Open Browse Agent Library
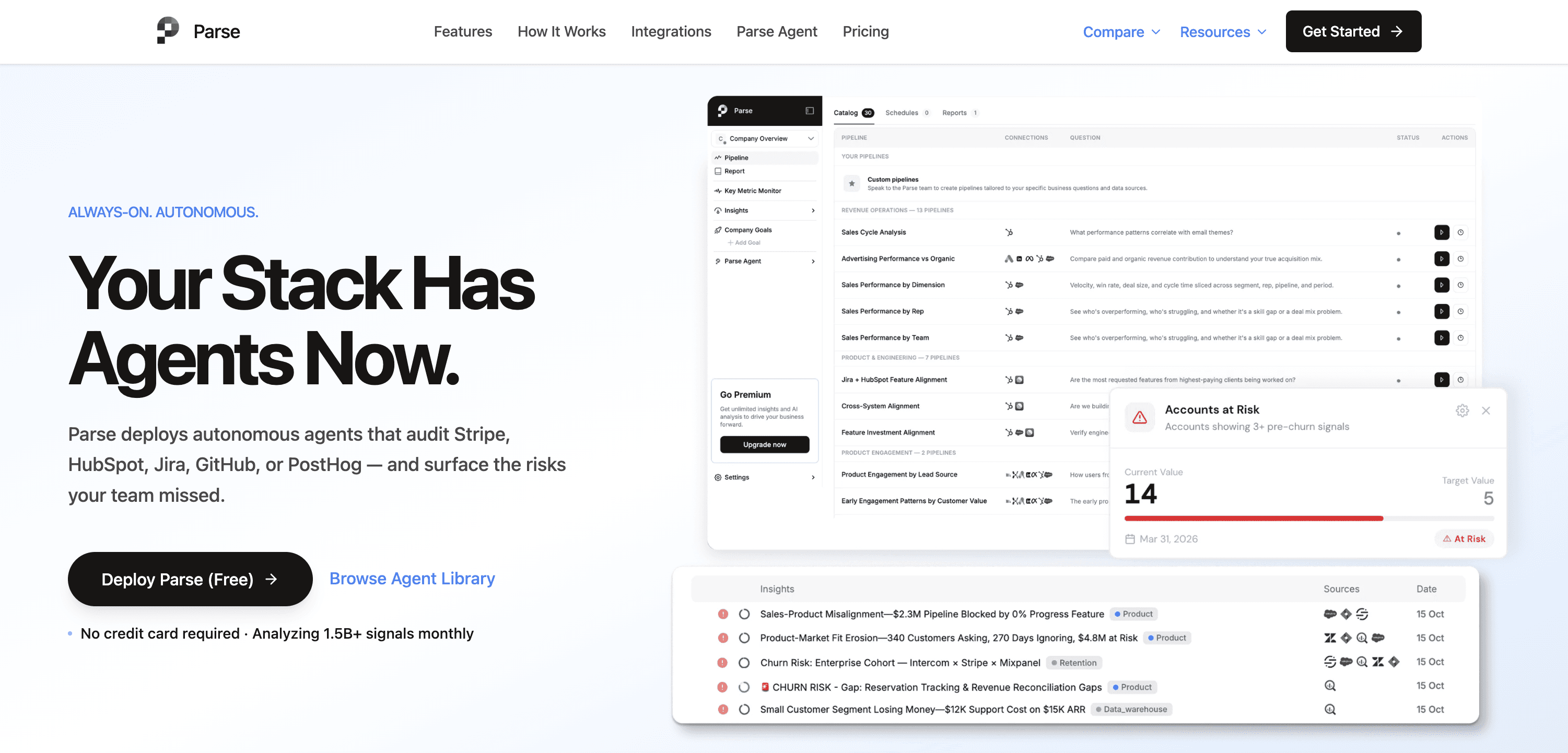1568x753 pixels. (x=412, y=578)
